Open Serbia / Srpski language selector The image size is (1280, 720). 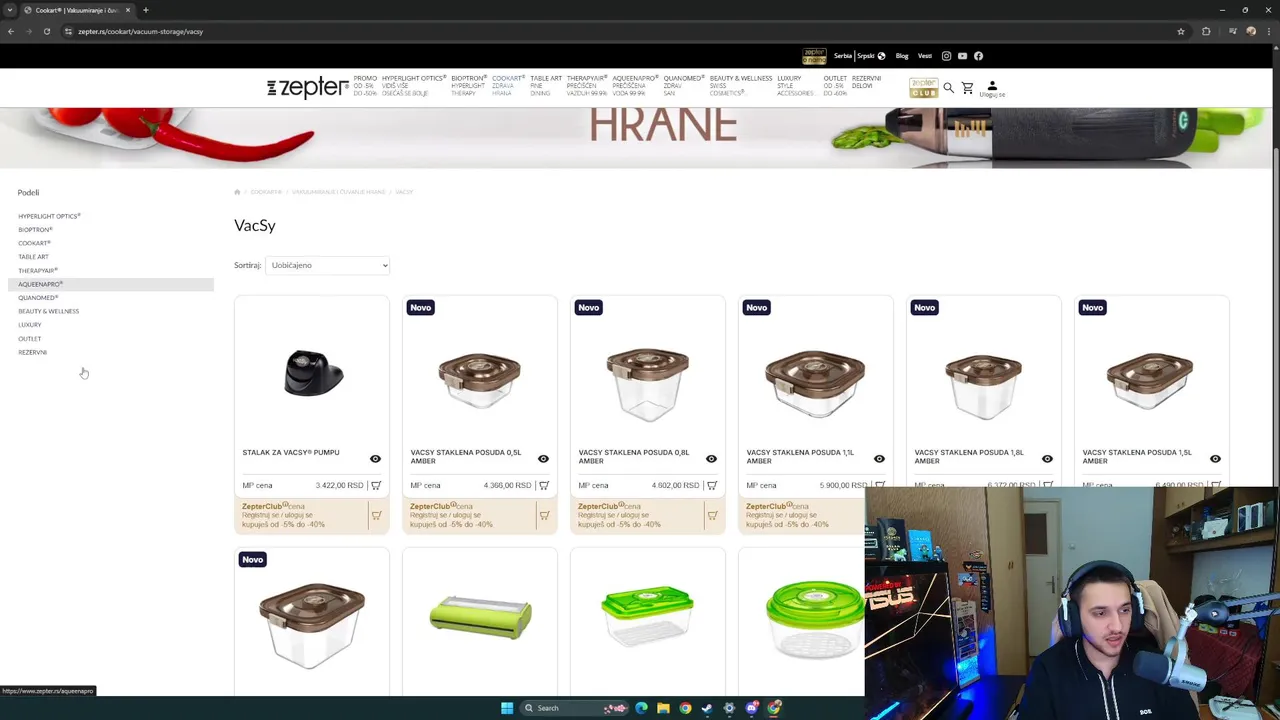click(859, 56)
